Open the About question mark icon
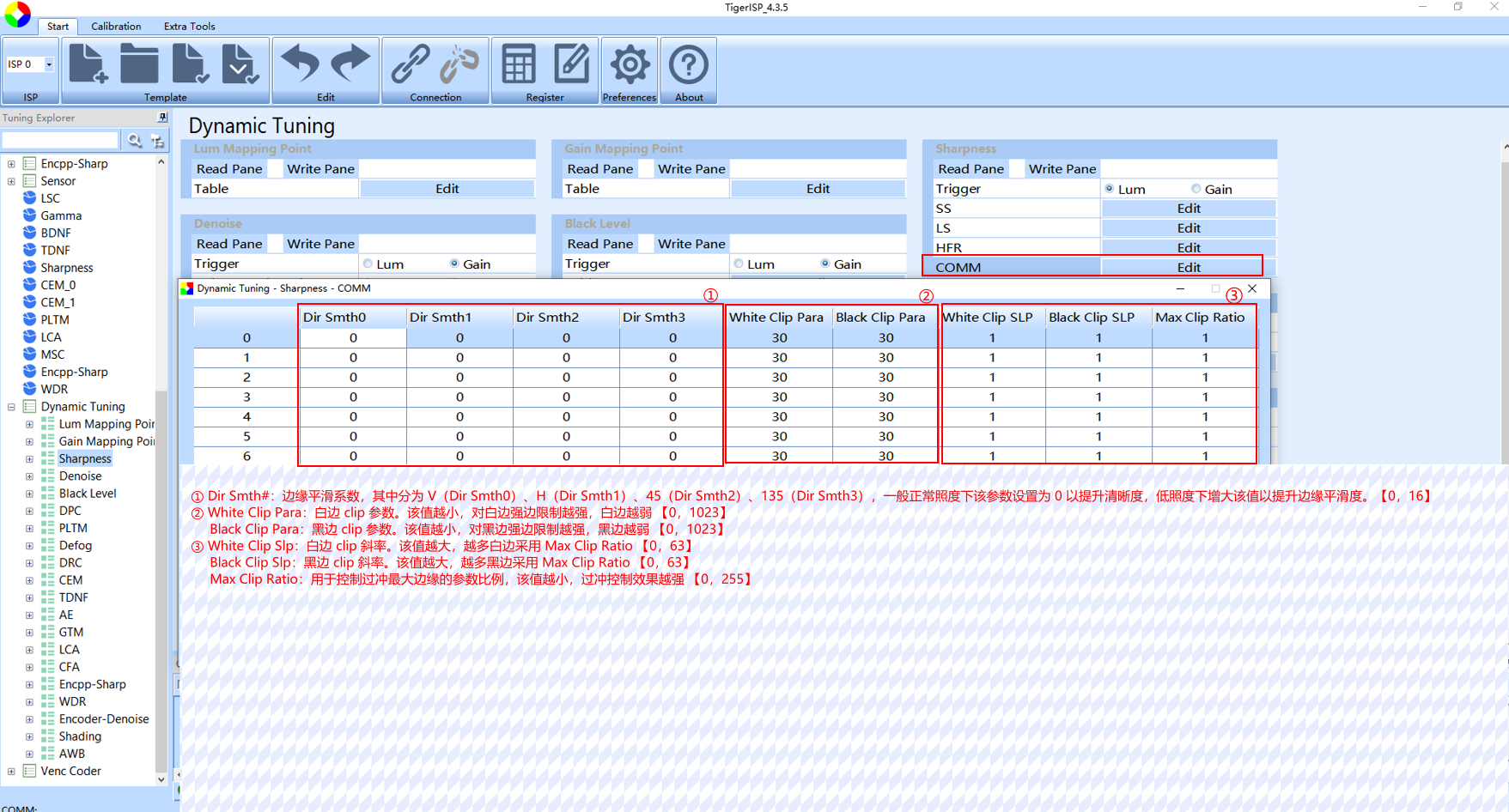This screenshot has height=812, width=1509. pos(689,65)
